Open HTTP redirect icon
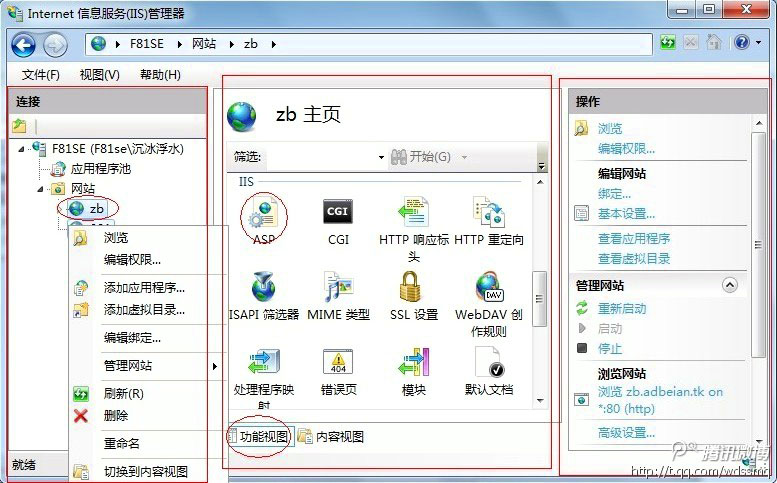This screenshot has height=483, width=777. [489, 212]
